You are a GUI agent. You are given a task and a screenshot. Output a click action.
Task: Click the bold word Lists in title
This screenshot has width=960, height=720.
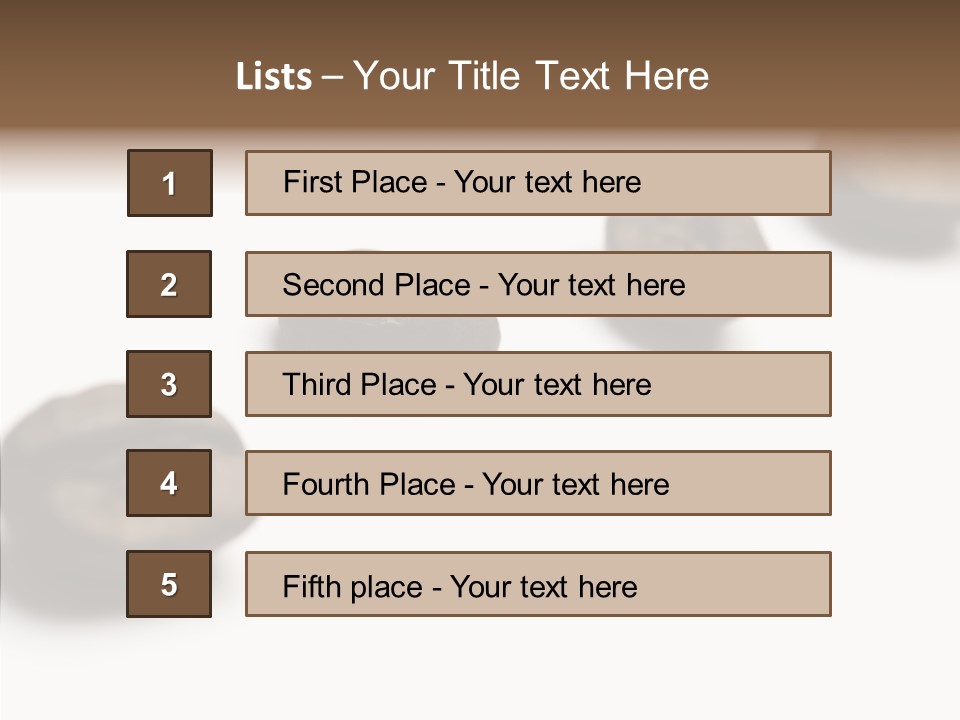coord(274,77)
